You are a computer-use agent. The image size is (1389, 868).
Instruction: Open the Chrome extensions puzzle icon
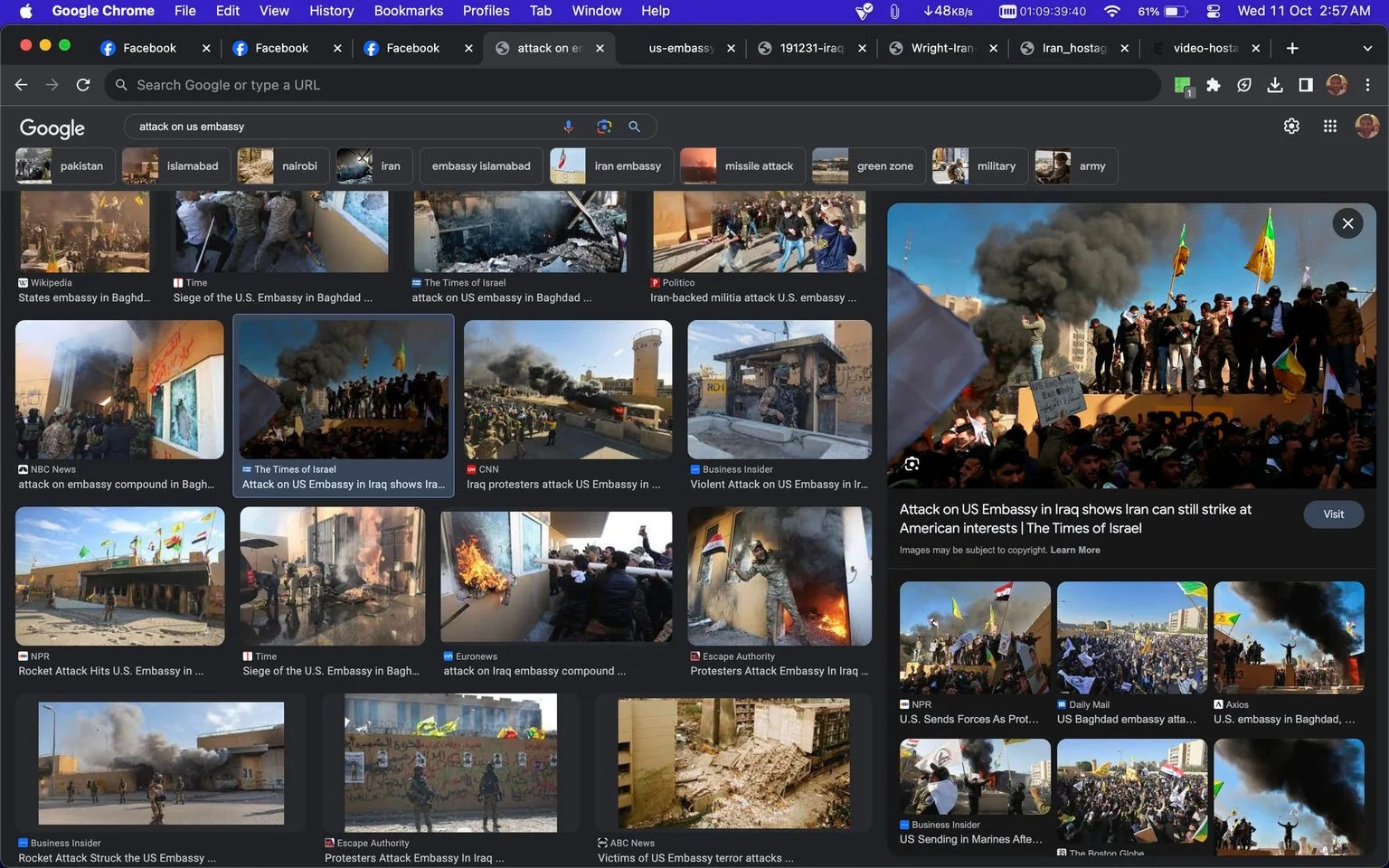tap(1214, 85)
